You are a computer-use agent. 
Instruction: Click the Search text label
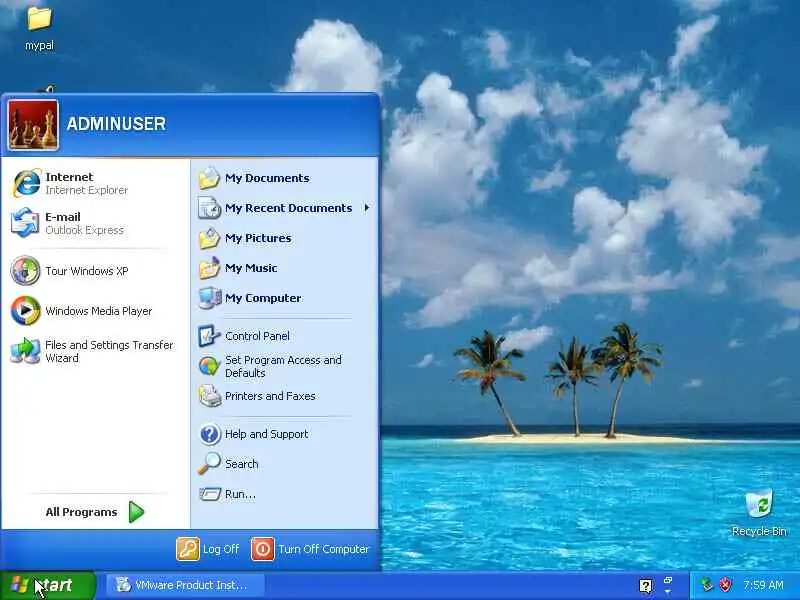[242, 464]
